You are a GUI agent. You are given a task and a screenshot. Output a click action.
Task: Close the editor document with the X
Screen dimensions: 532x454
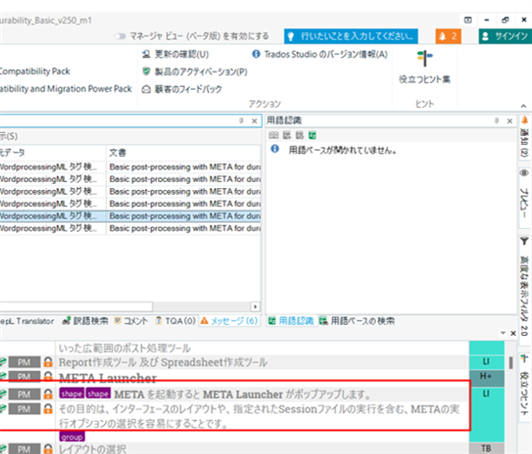(x=513, y=333)
